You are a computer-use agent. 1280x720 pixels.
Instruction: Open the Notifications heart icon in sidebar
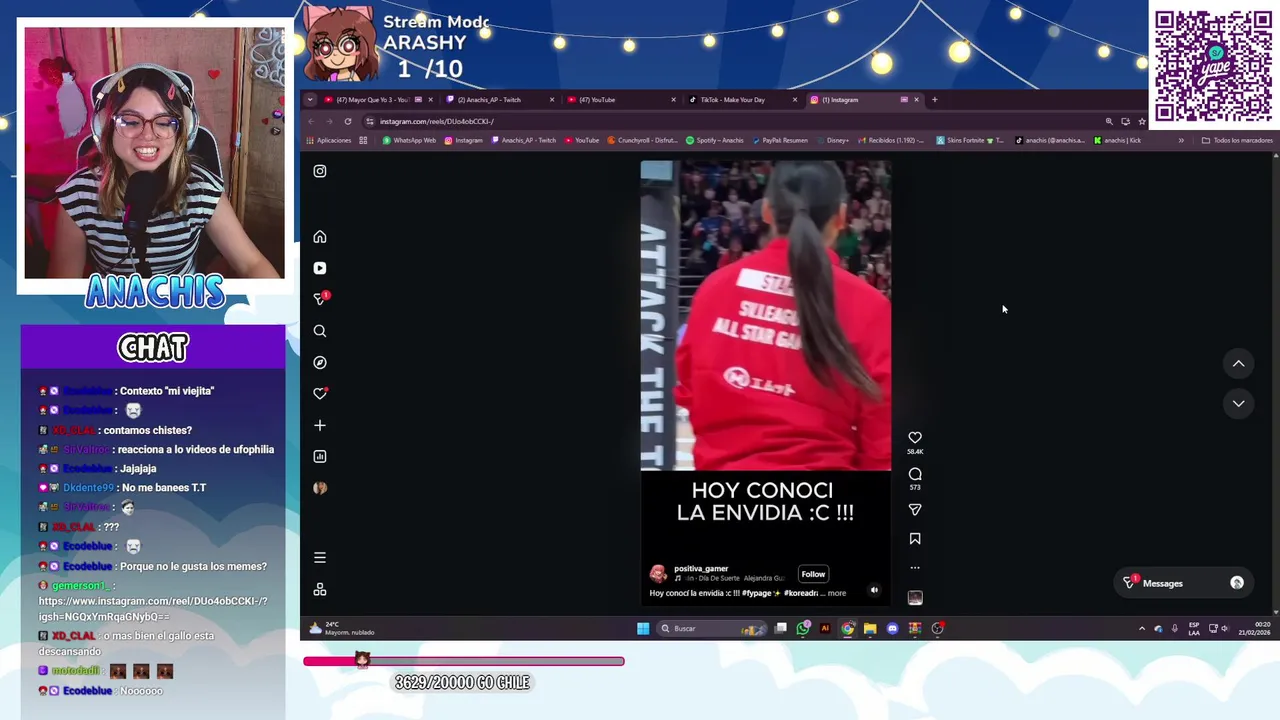coord(320,393)
